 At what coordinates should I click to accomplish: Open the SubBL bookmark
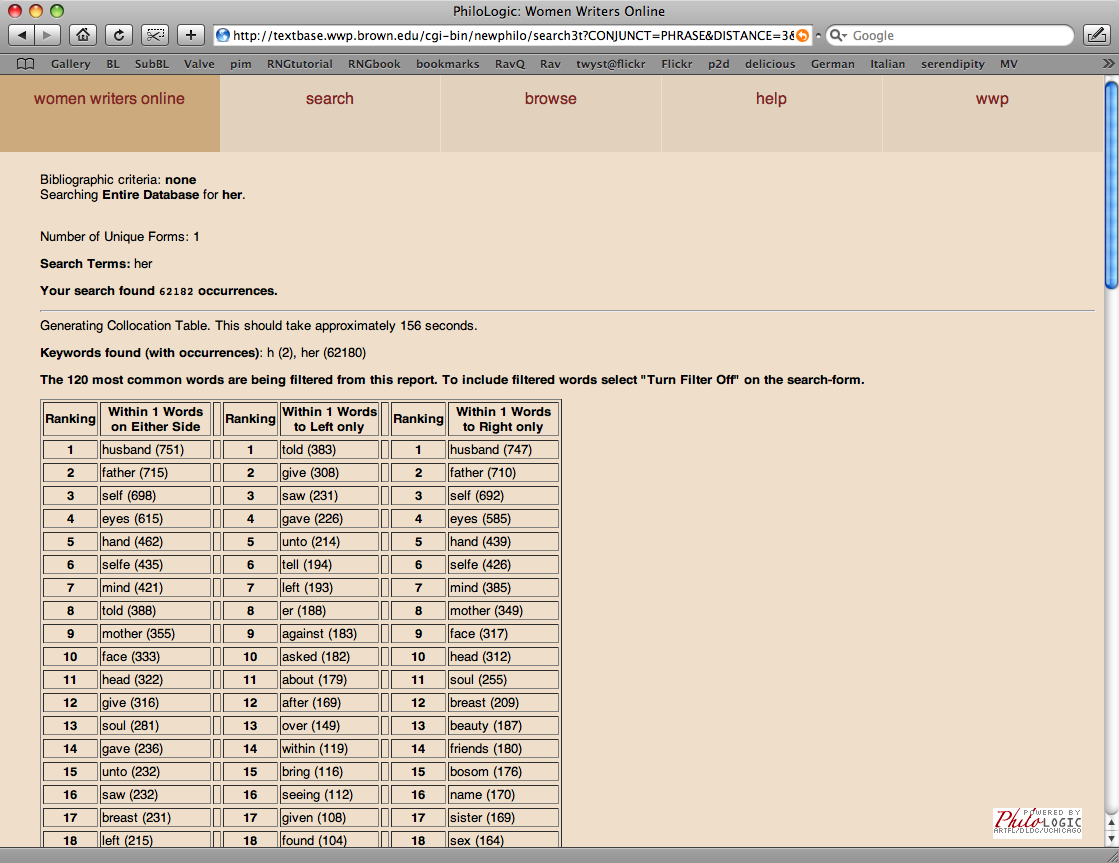[x=152, y=64]
